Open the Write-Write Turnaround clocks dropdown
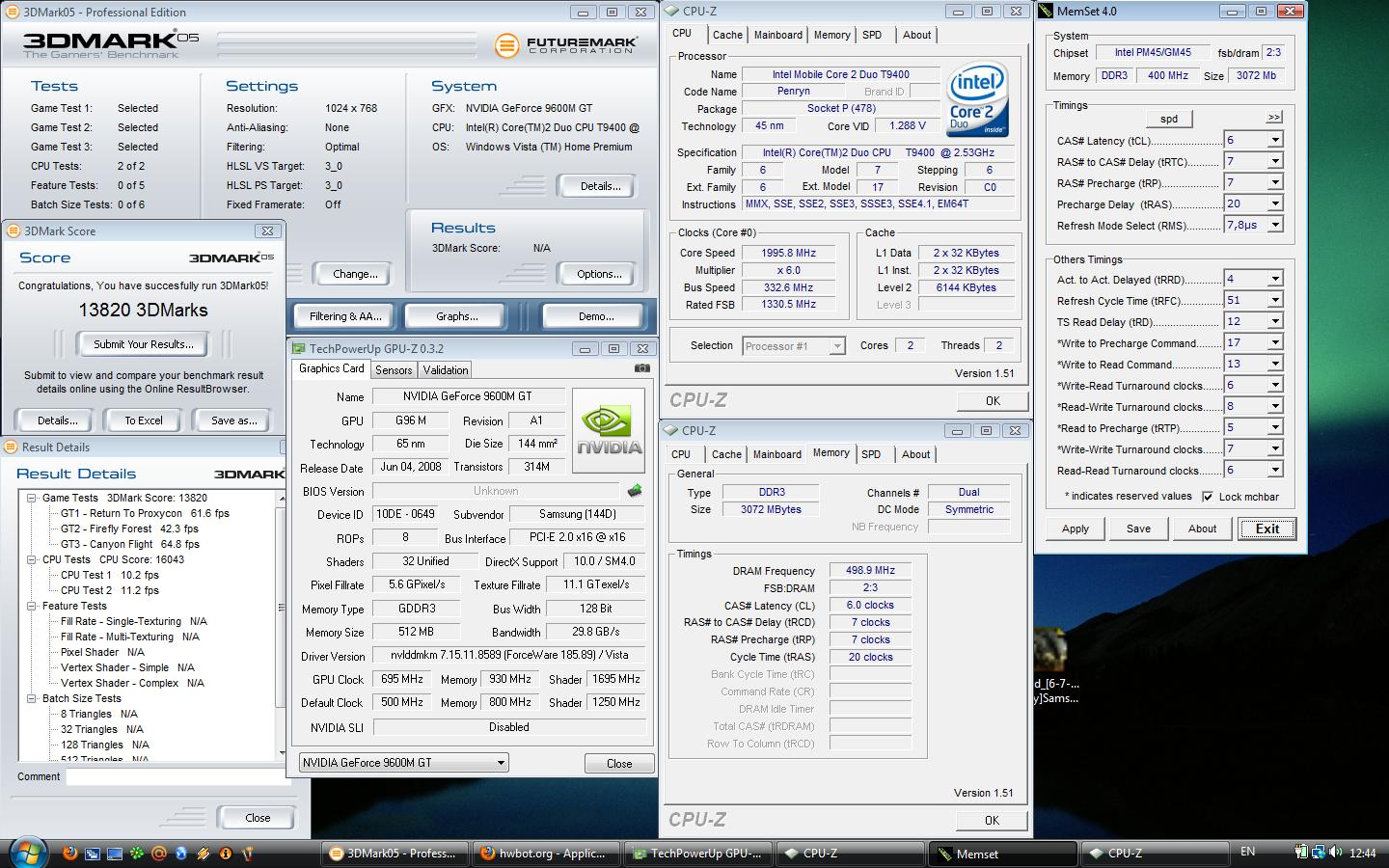 pyautogui.click(x=1274, y=448)
